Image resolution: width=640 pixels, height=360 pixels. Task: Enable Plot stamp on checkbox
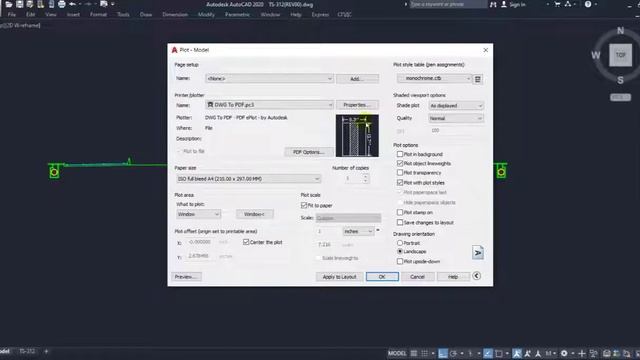coord(400,212)
